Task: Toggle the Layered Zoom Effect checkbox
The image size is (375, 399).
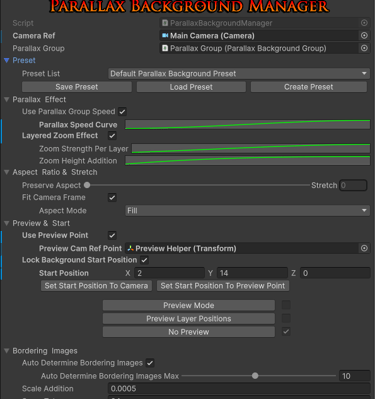Action: [112, 136]
